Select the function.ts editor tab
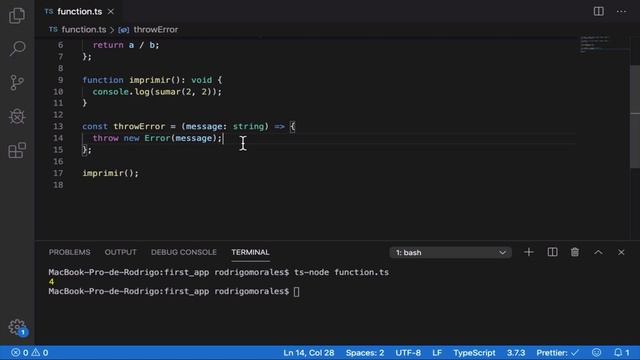 (79, 12)
